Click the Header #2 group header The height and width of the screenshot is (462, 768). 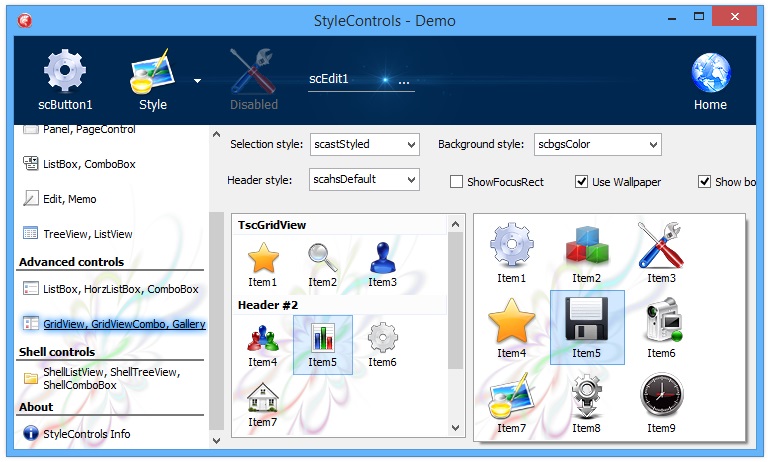339,305
